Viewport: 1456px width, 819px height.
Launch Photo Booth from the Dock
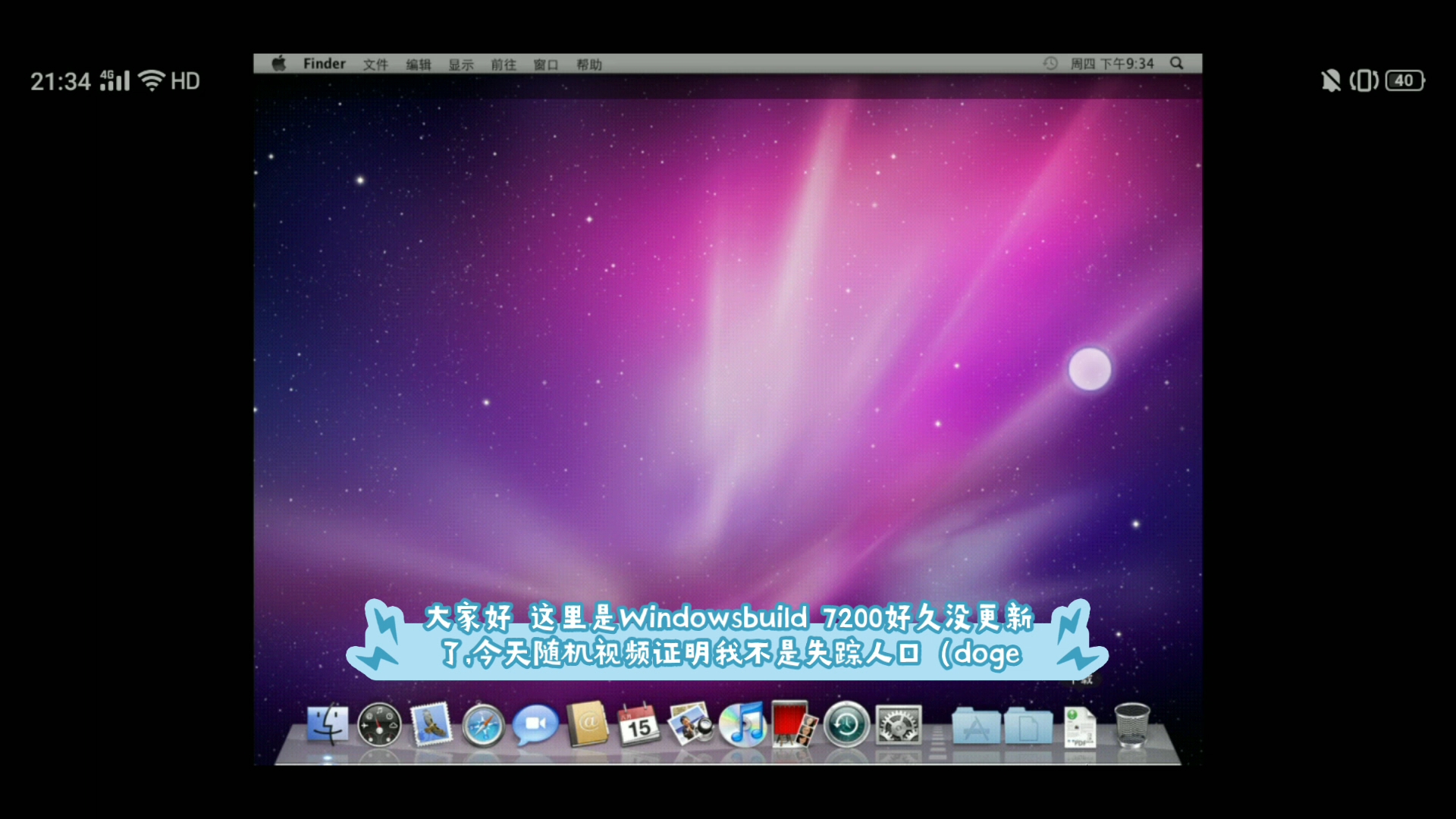click(793, 724)
